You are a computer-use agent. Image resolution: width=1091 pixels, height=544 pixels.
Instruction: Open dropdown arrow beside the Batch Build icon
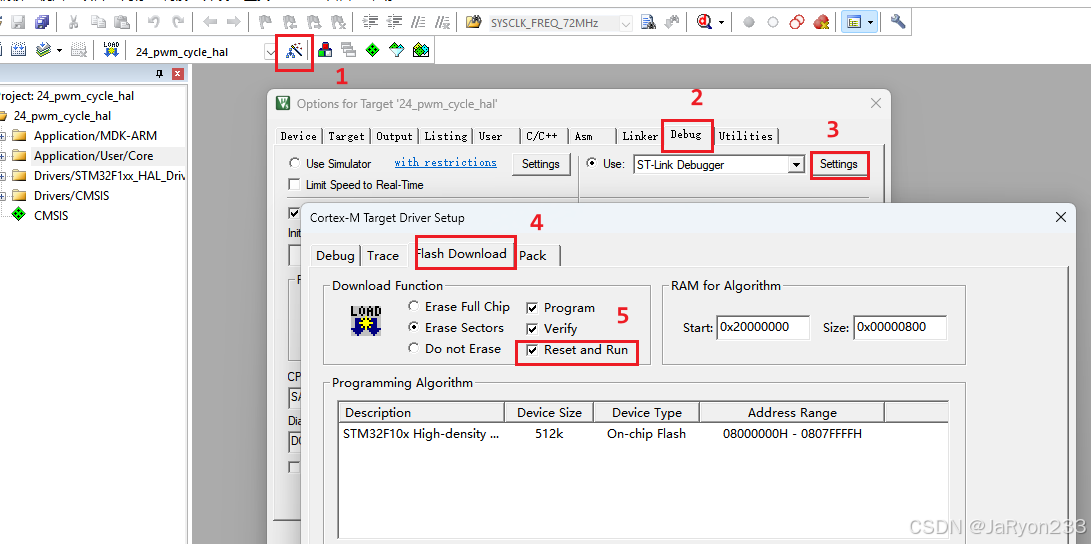coord(59,50)
